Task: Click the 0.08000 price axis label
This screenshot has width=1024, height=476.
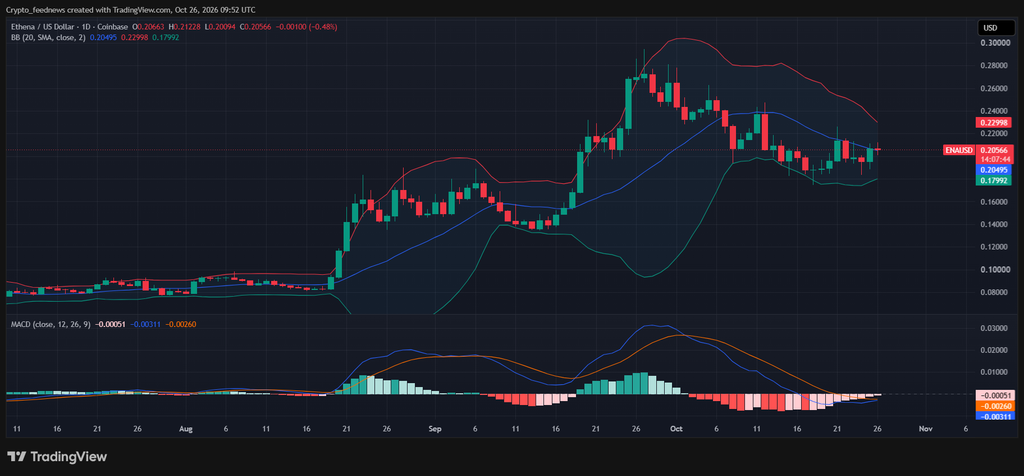Action: [996, 293]
